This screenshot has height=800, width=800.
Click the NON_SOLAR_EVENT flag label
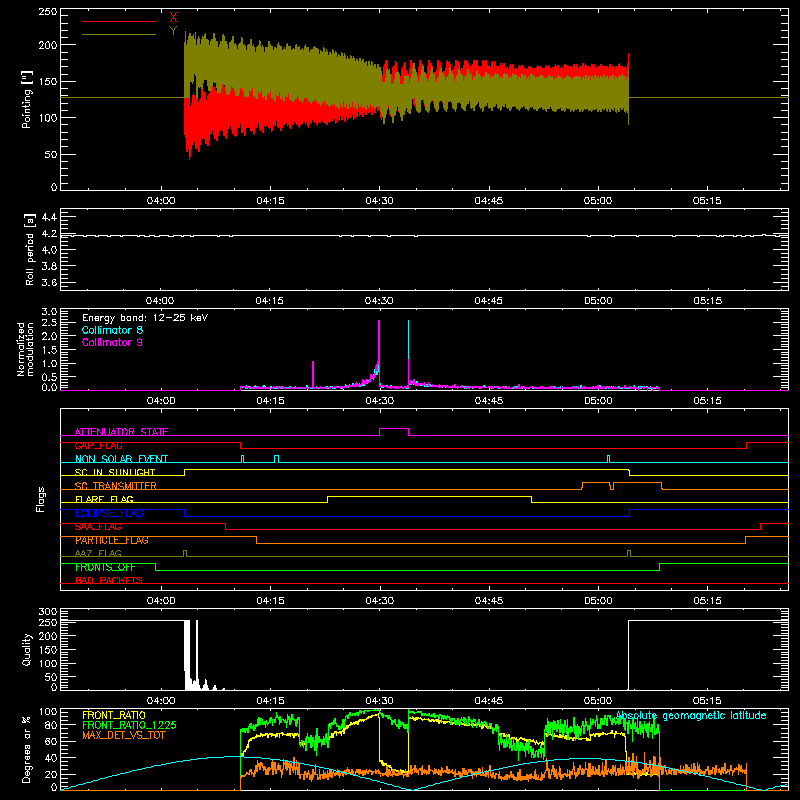(x=121, y=459)
